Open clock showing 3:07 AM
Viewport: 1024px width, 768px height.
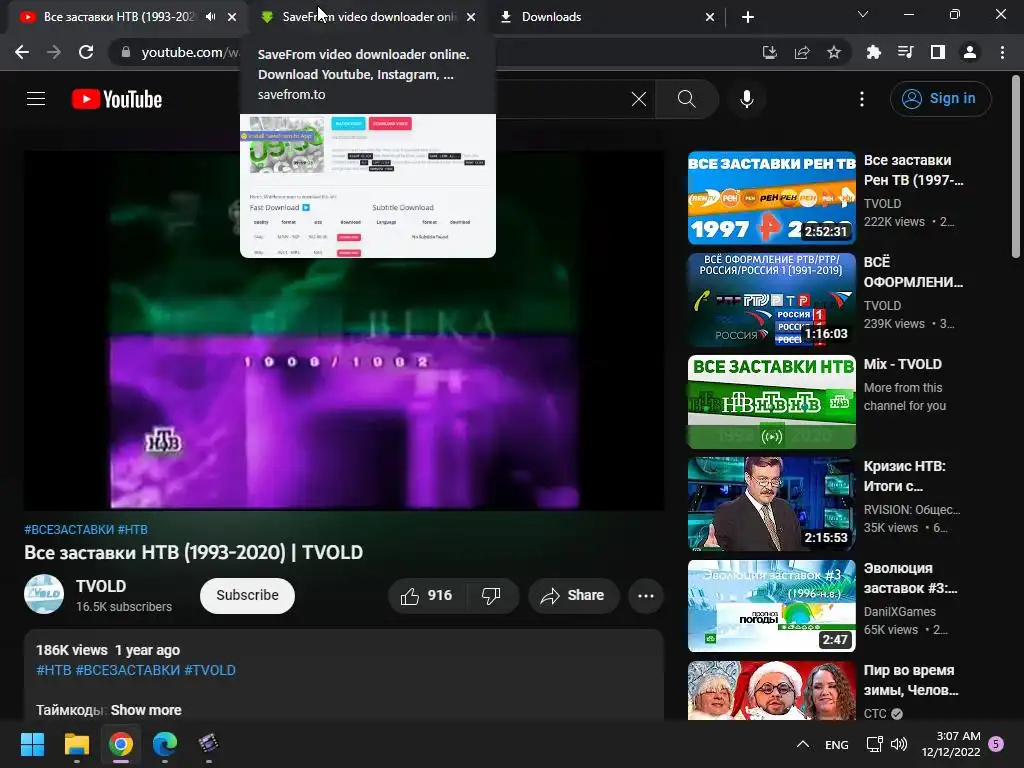tap(951, 744)
